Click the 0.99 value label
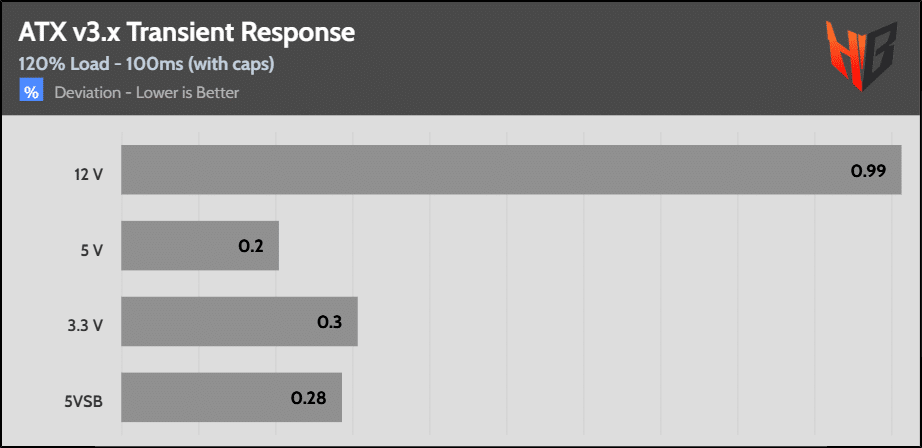The width and height of the screenshot is (922, 448). [868, 170]
